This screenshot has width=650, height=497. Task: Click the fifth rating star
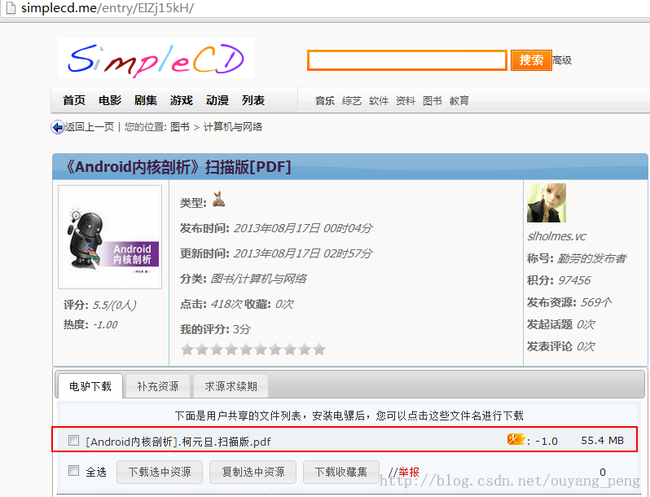click(x=246, y=349)
